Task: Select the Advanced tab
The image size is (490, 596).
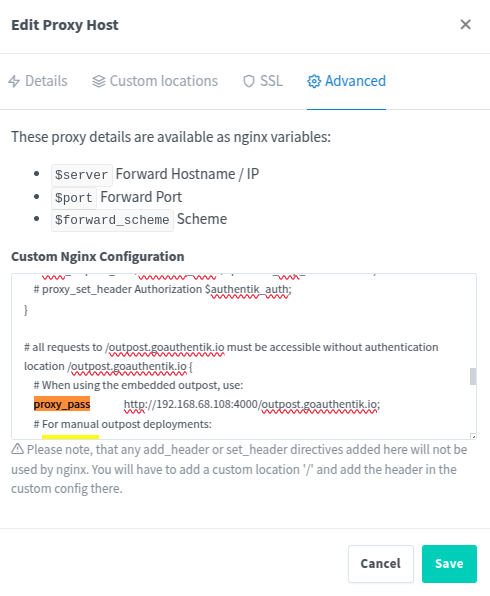Action: point(347,81)
